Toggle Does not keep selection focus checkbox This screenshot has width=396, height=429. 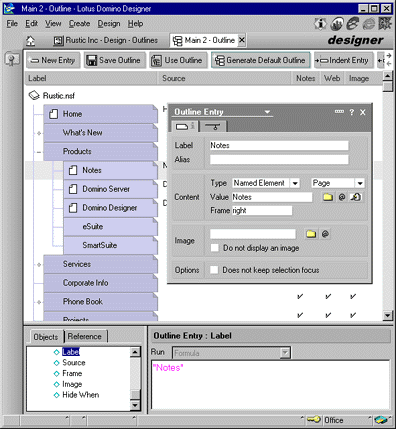(x=214, y=270)
